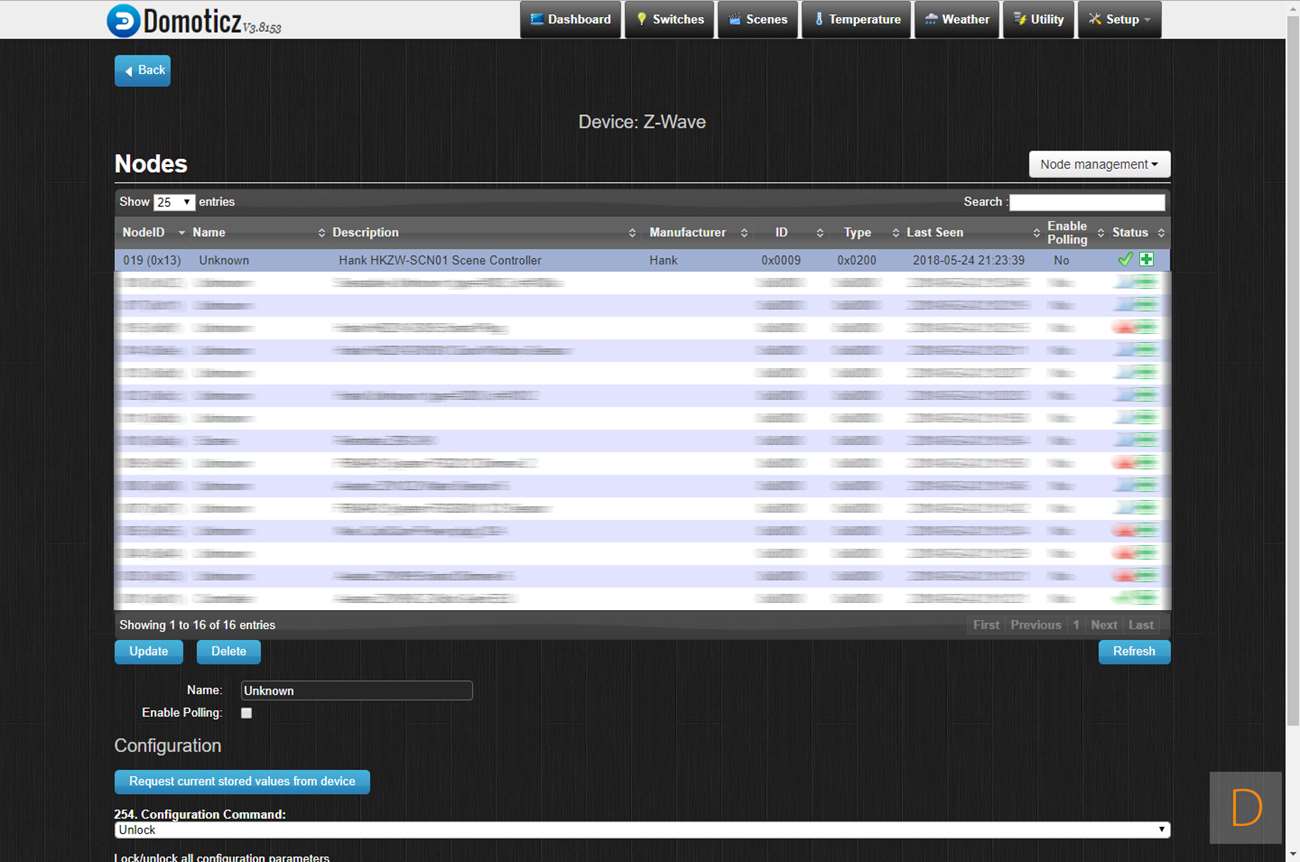The image size is (1300, 862).
Task: Open the Dashboard tab
Action: click(570, 19)
